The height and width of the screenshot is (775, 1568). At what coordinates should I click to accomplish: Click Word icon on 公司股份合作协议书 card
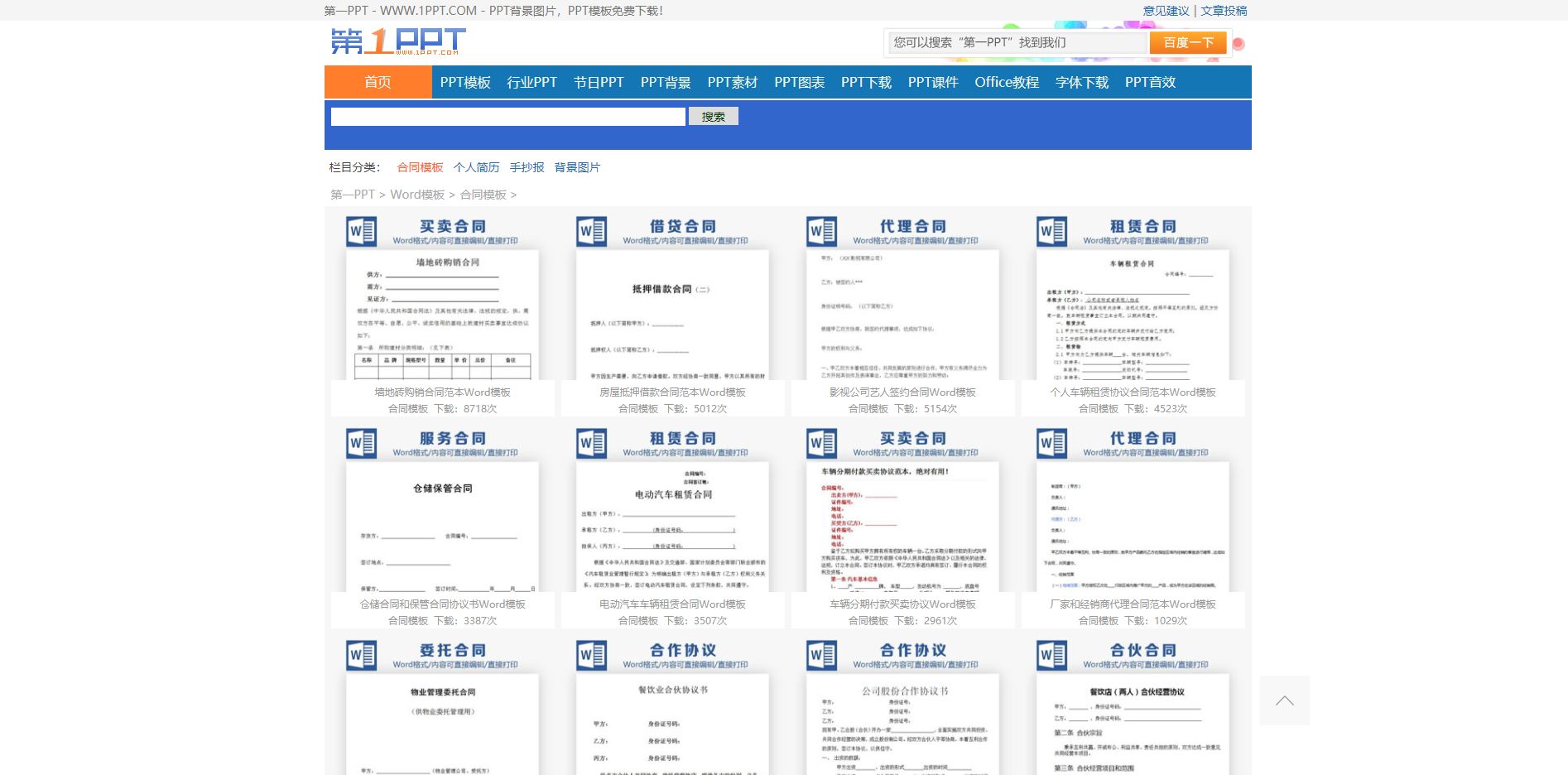(821, 655)
